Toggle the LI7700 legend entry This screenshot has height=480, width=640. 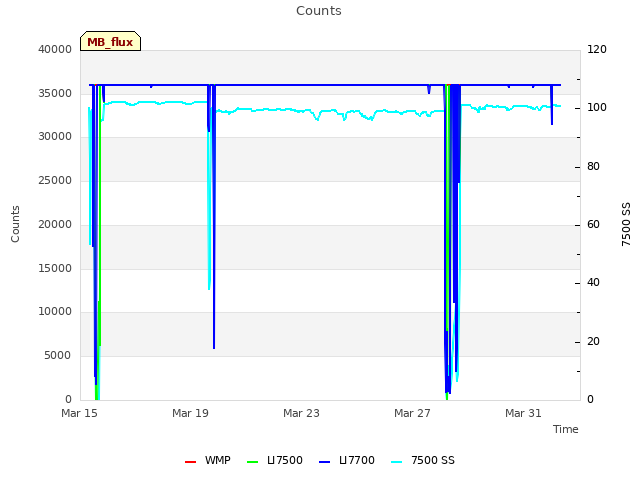[x=347, y=460]
